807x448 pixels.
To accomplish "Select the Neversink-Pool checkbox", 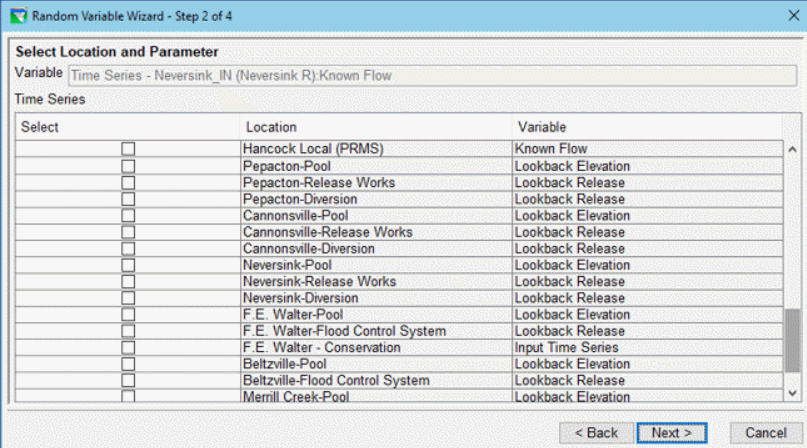I will [x=128, y=265].
